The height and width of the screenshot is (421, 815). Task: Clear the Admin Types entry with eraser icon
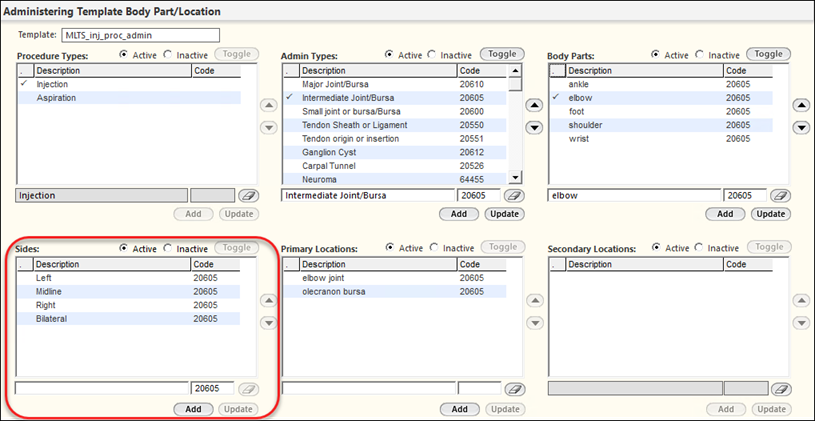click(x=514, y=196)
